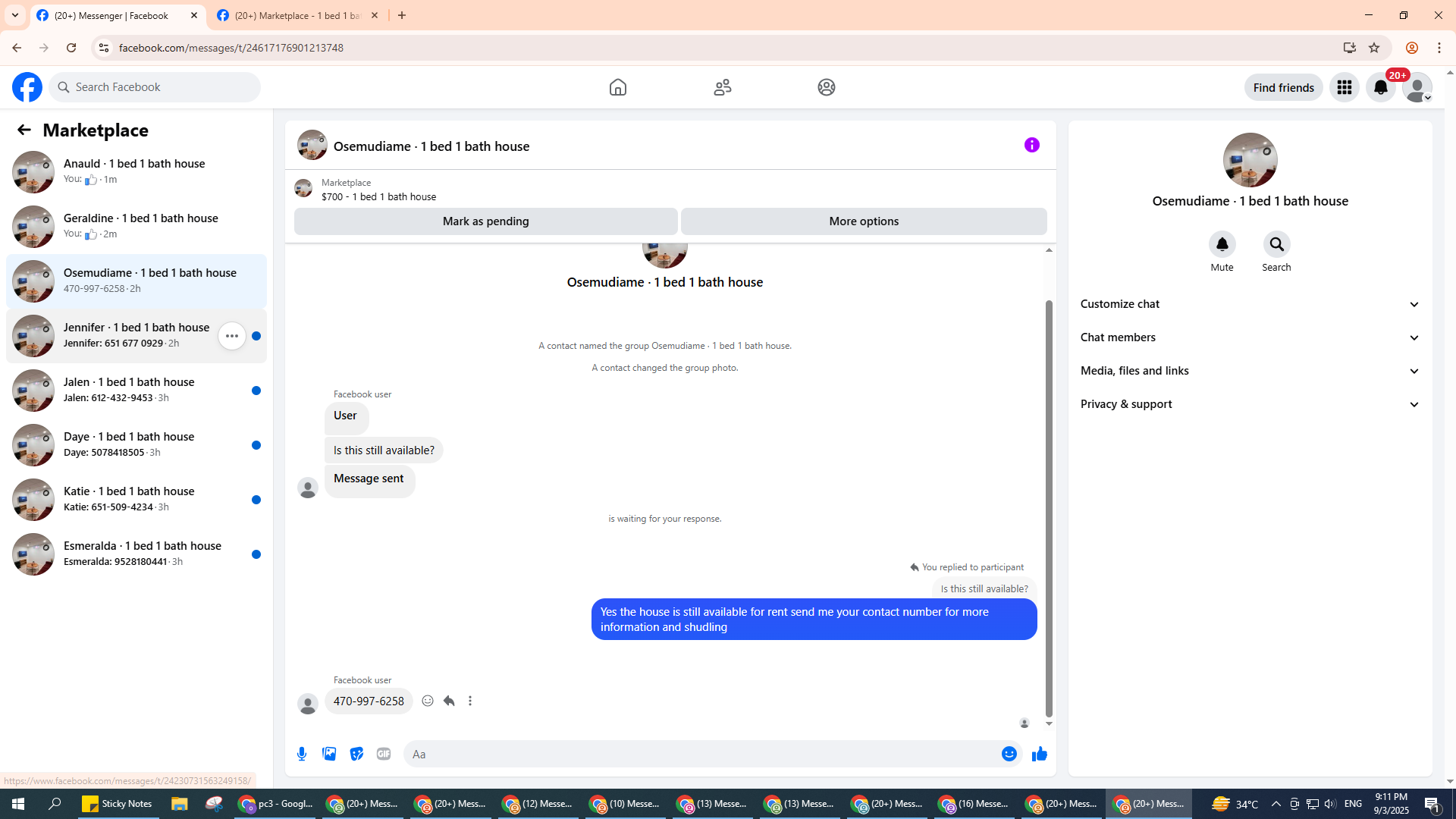This screenshot has height=819, width=1456.
Task: Click More options for the listing
Action: [x=864, y=221]
